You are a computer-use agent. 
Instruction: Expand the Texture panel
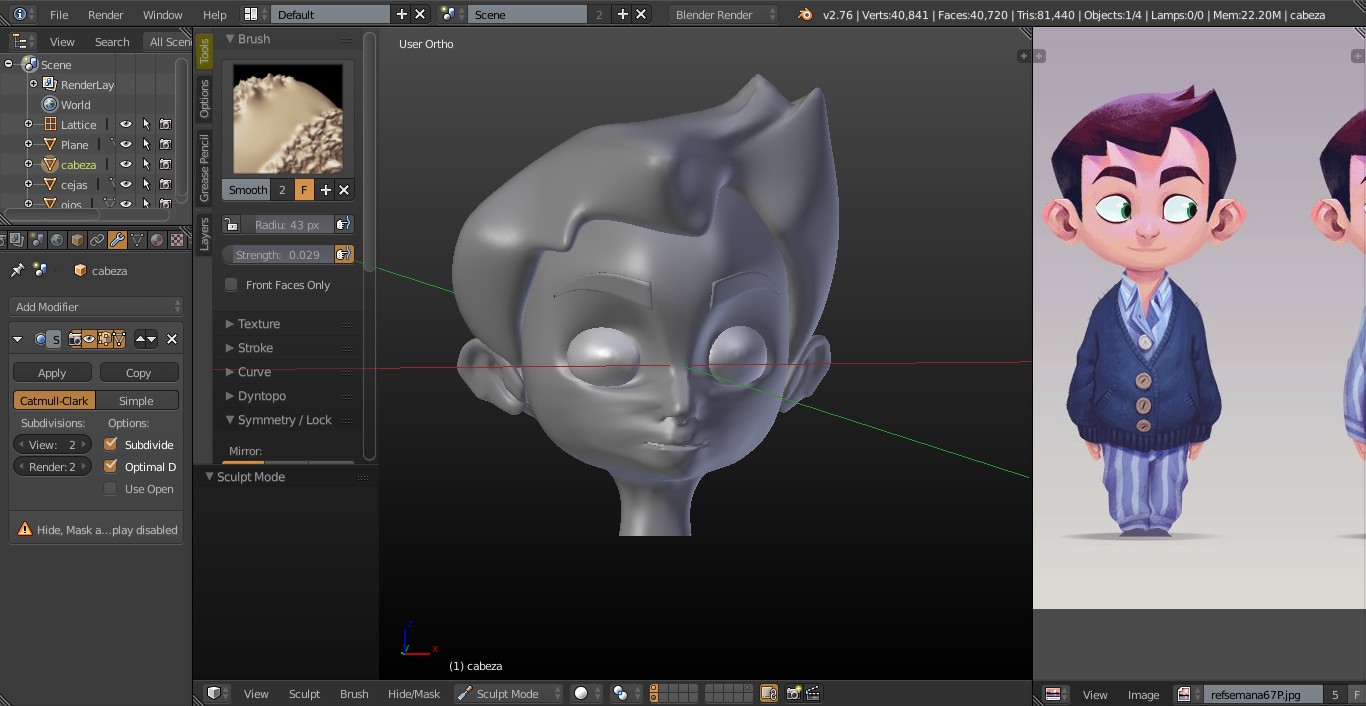click(258, 324)
